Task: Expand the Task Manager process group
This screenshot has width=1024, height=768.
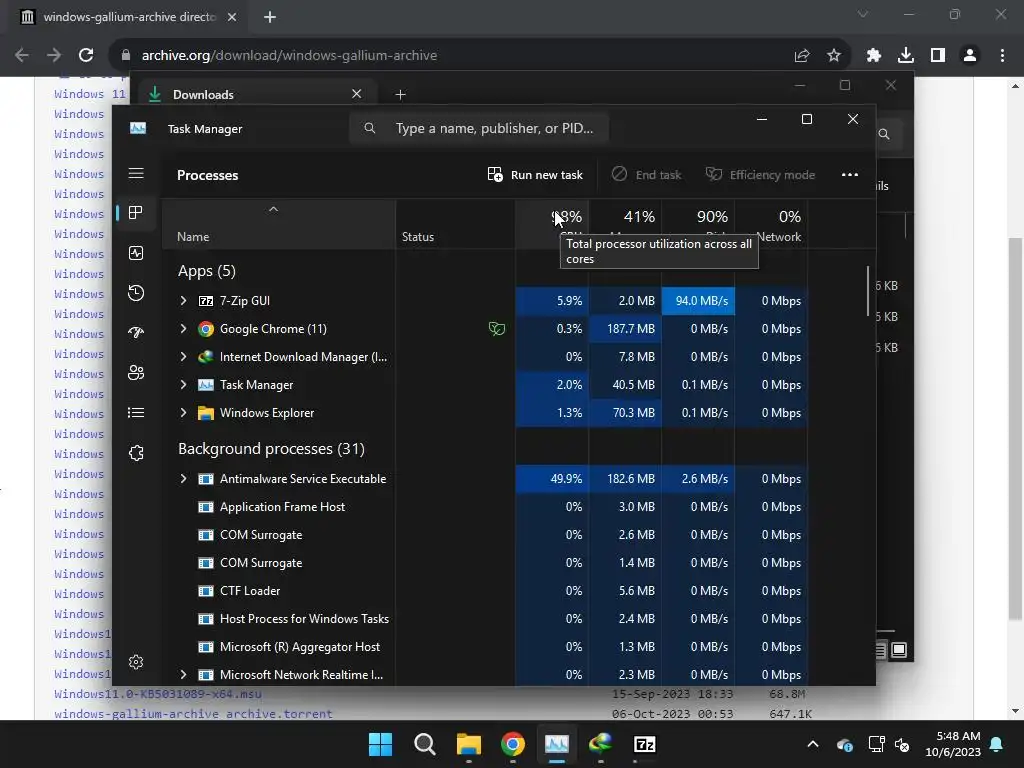Action: point(184,385)
